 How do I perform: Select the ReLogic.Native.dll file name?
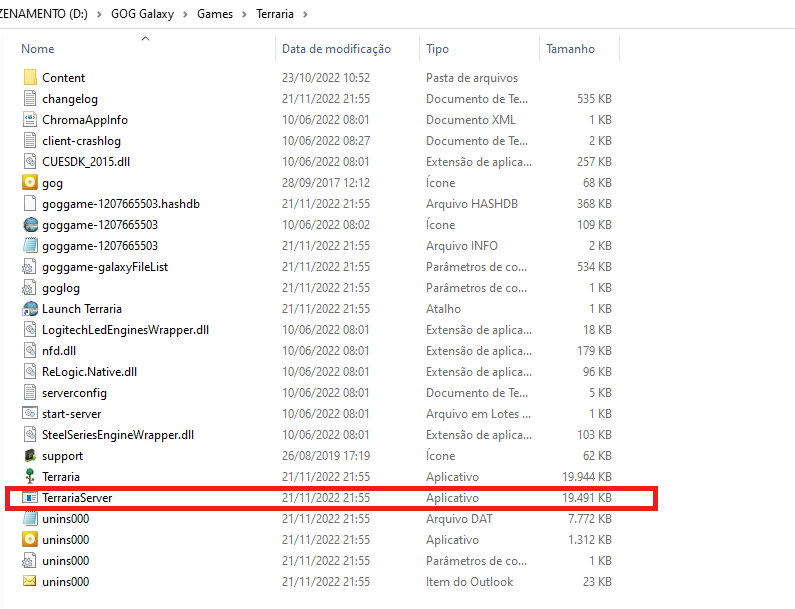pyautogui.click(x=89, y=372)
